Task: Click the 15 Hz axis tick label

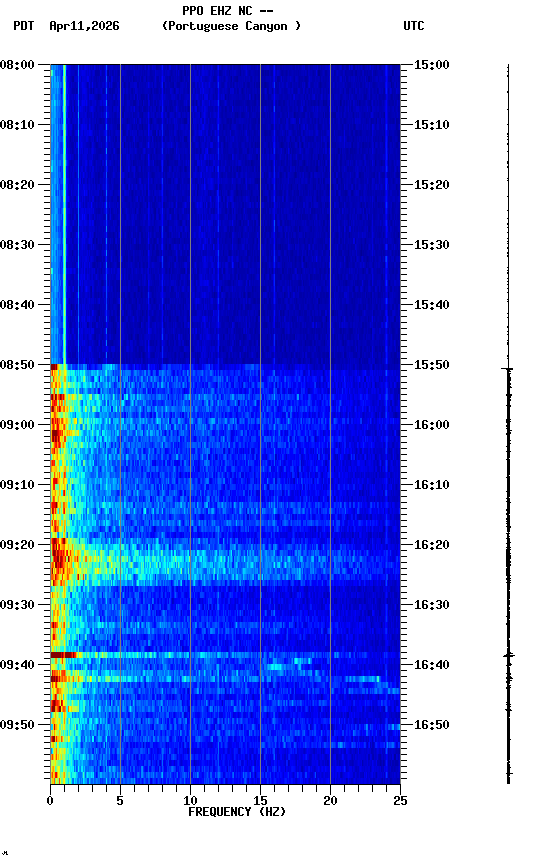Action: [260, 801]
